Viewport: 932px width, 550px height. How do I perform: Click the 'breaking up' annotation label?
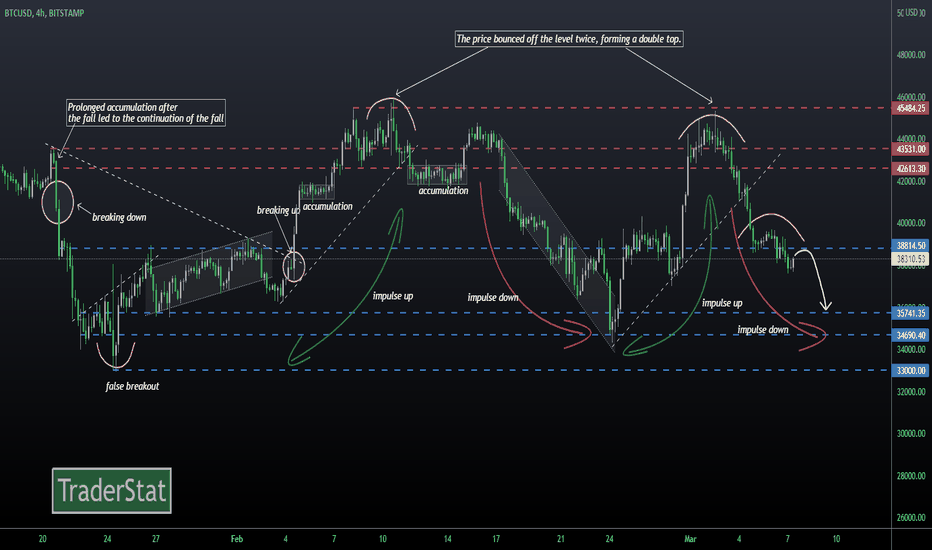point(278,210)
